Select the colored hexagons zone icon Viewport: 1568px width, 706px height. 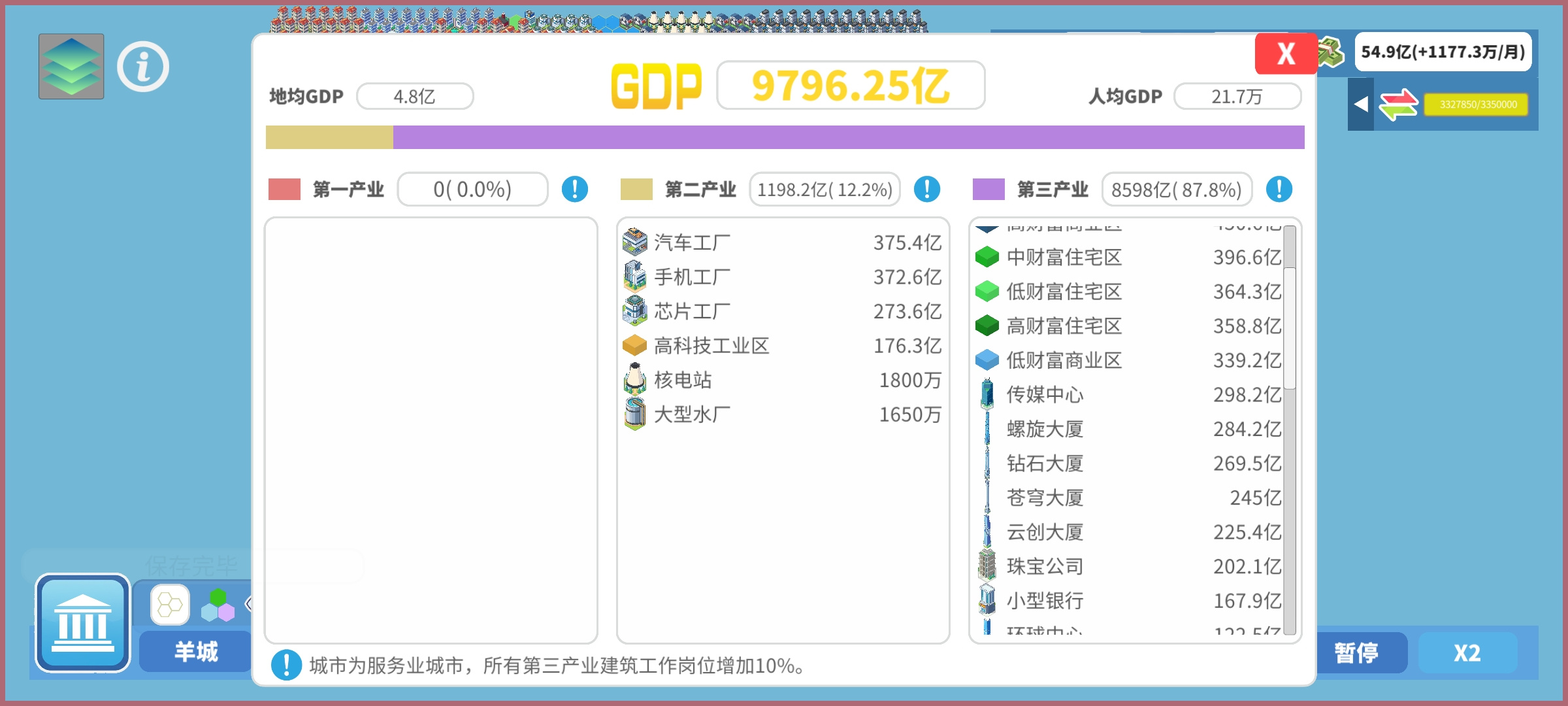coord(218,605)
